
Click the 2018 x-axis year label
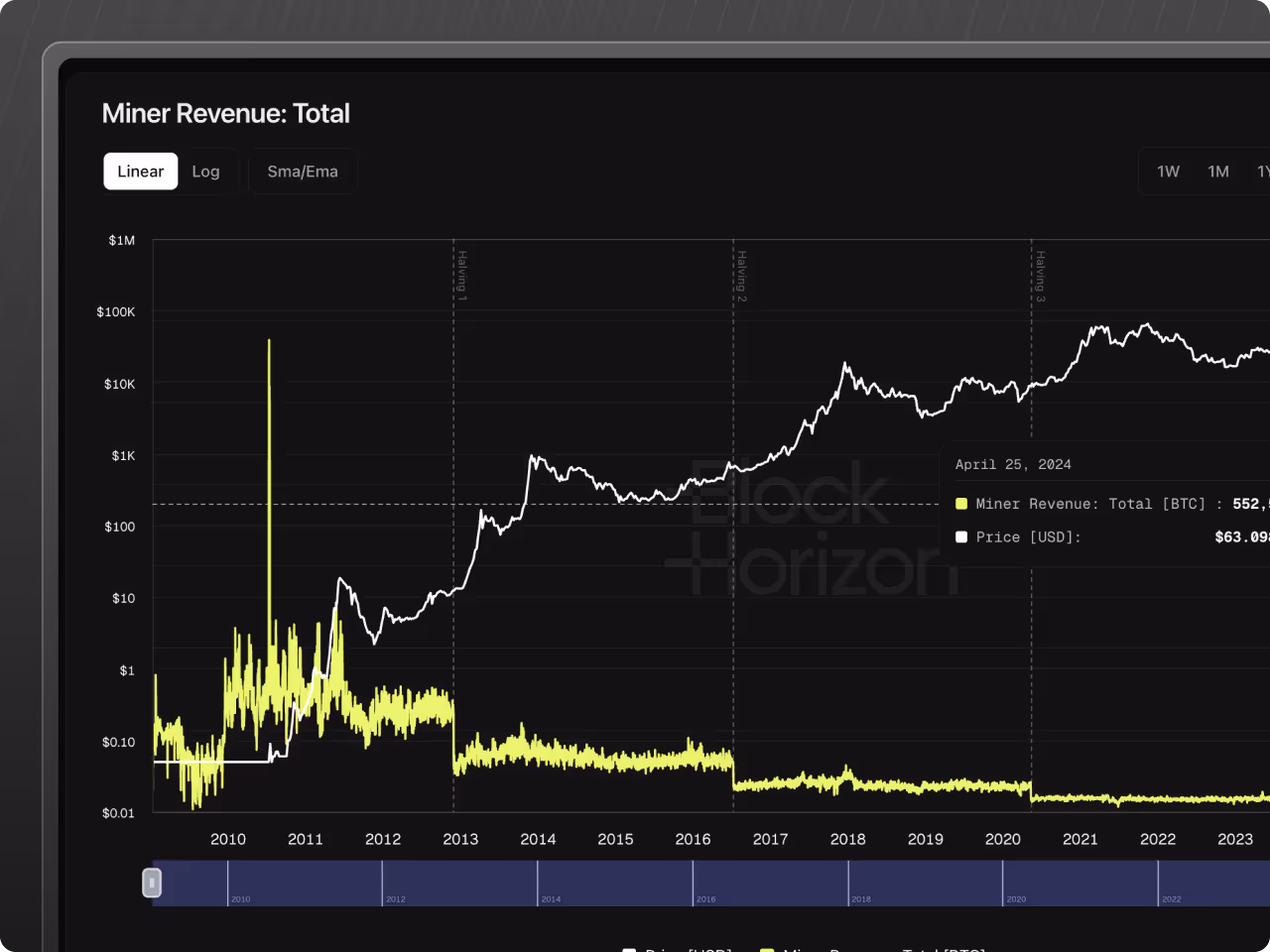tap(847, 839)
